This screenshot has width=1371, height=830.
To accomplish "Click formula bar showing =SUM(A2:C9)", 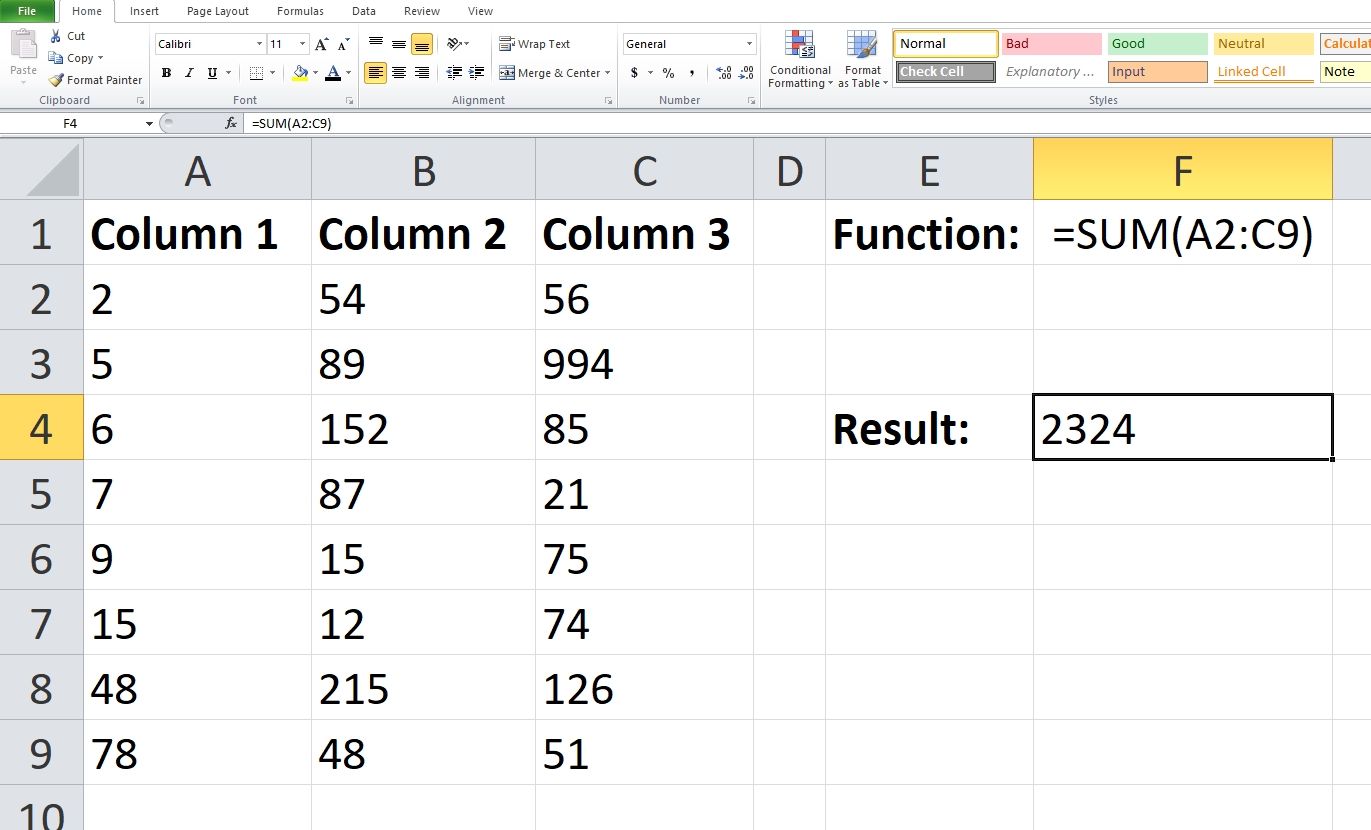I will pyautogui.click(x=808, y=123).
